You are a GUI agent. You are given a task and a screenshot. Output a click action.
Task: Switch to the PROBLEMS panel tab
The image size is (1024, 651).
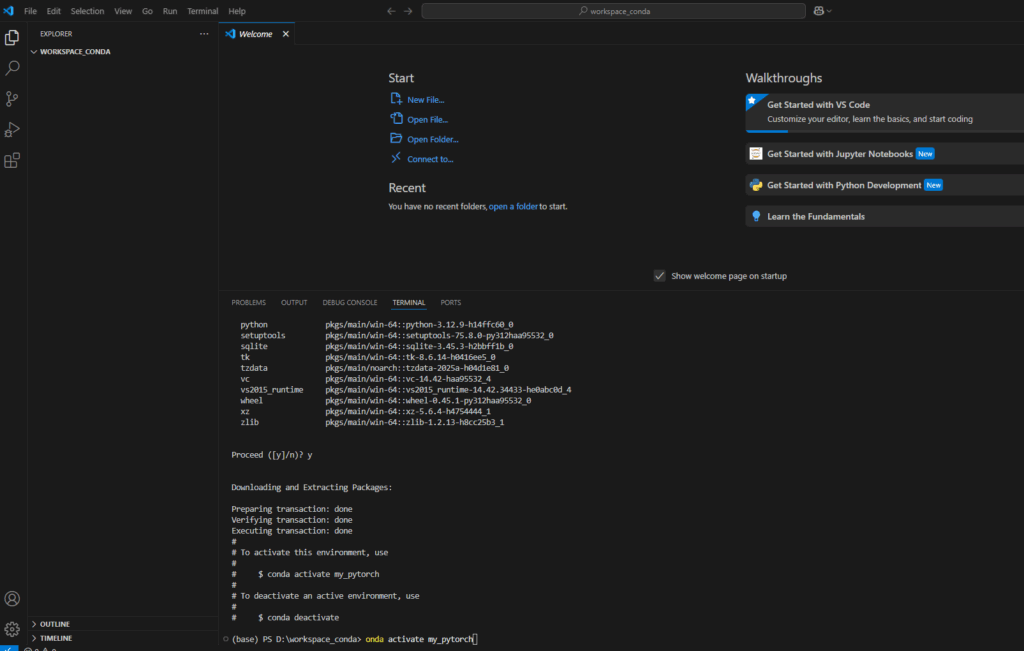click(x=248, y=302)
